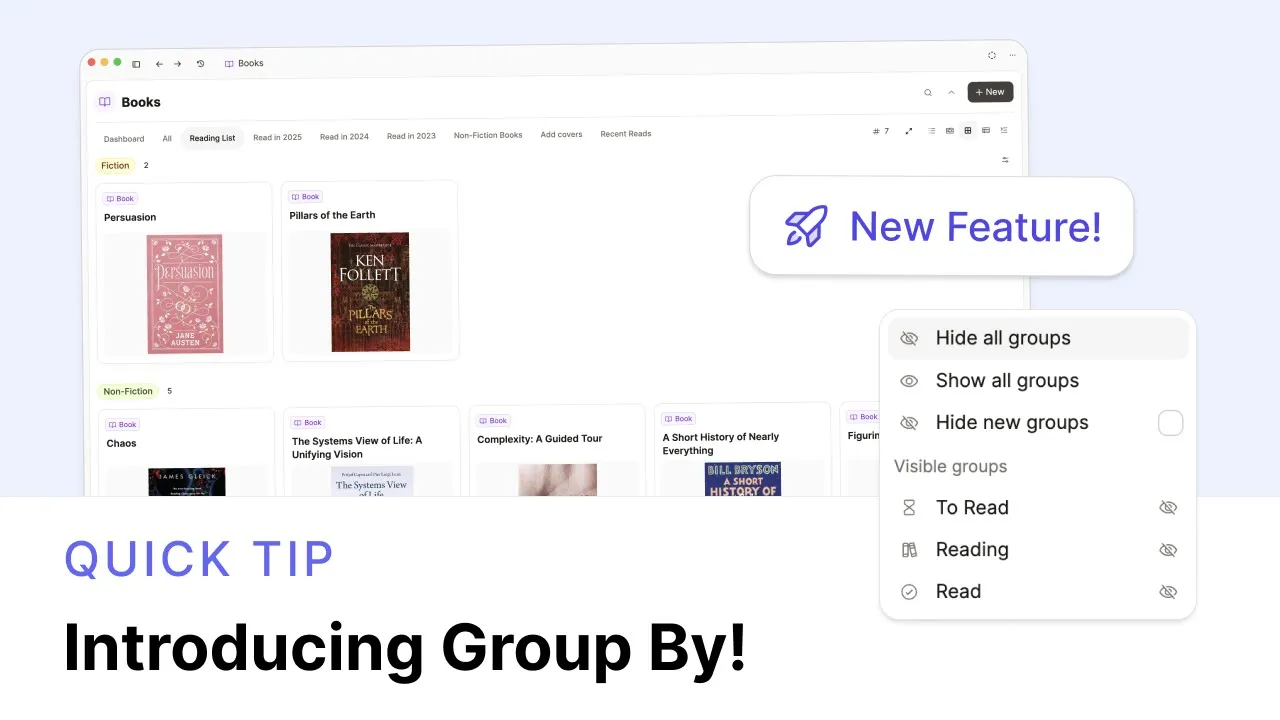This screenshot has height=720, width=1280.
Task: Select Show all groups menu item
Action: pos(1038,381)
